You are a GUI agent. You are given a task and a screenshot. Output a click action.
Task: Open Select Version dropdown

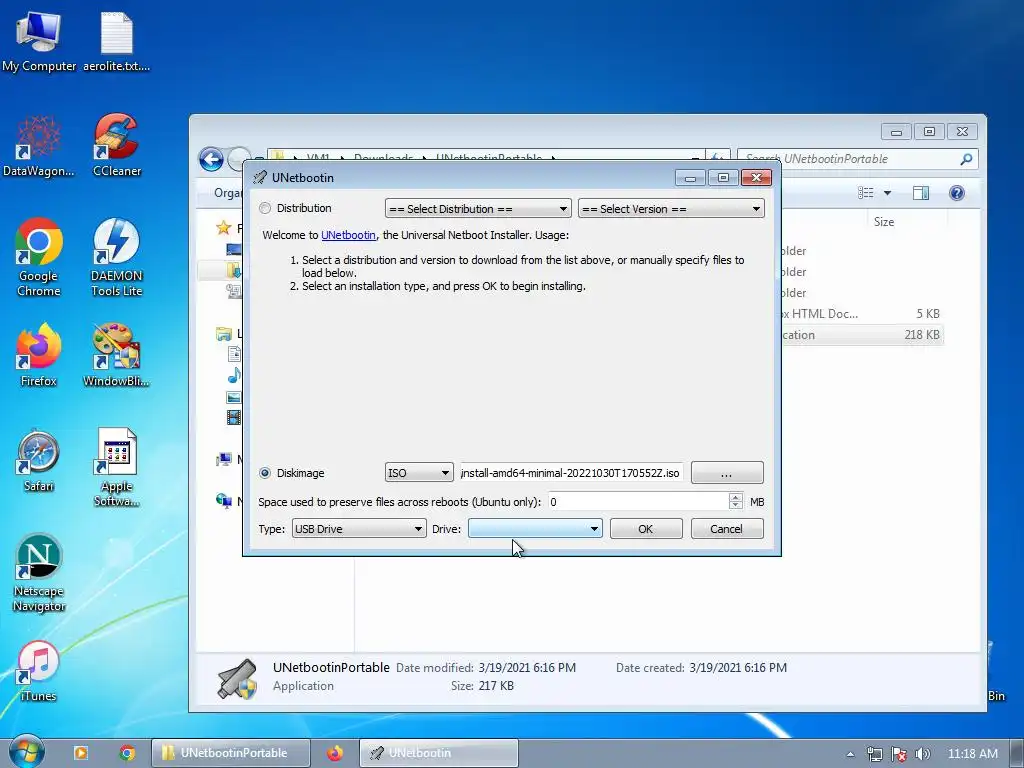pyautogui.click(x=671, y=209)
